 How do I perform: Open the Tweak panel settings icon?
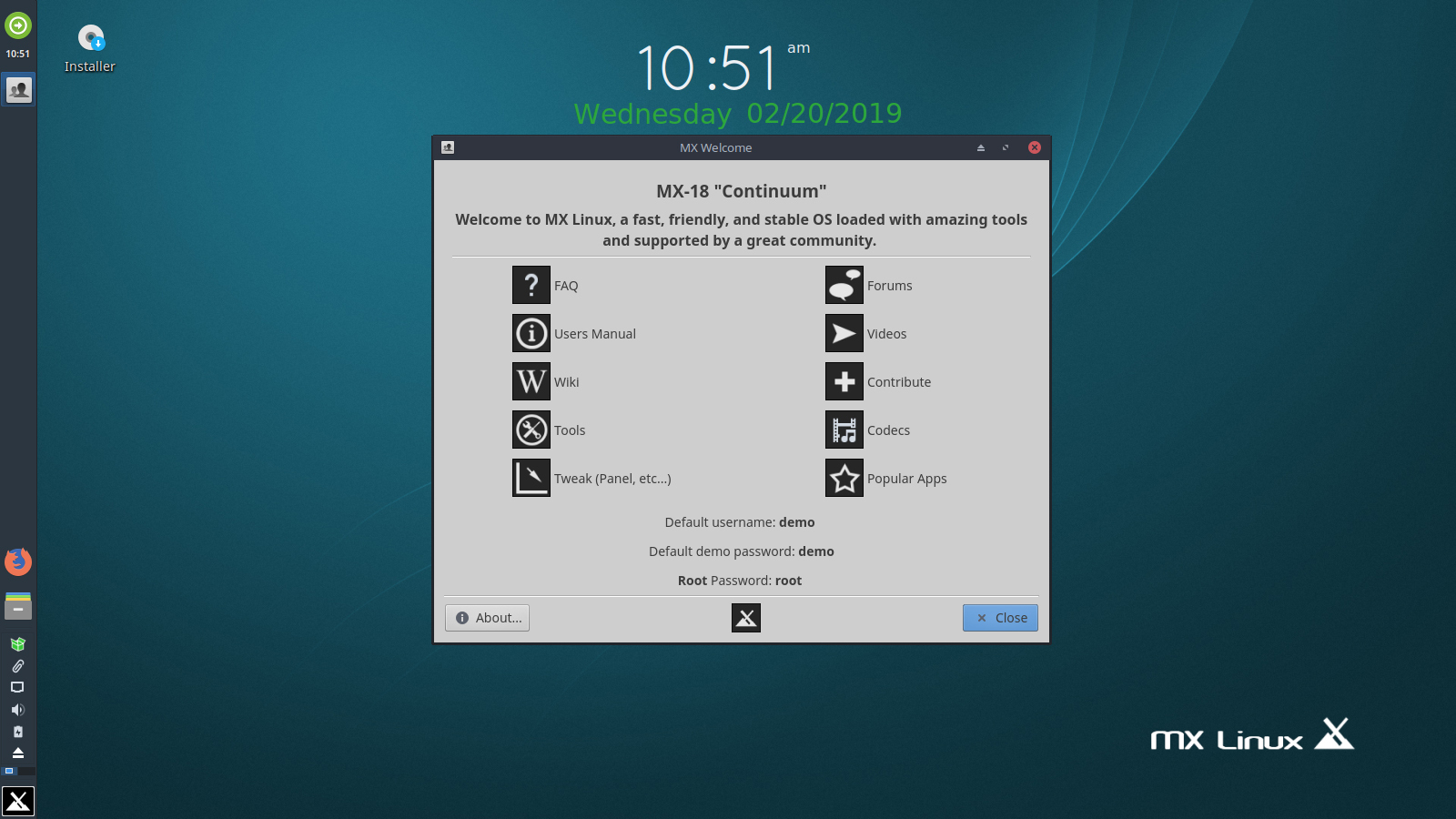click(x=531, y=478)
